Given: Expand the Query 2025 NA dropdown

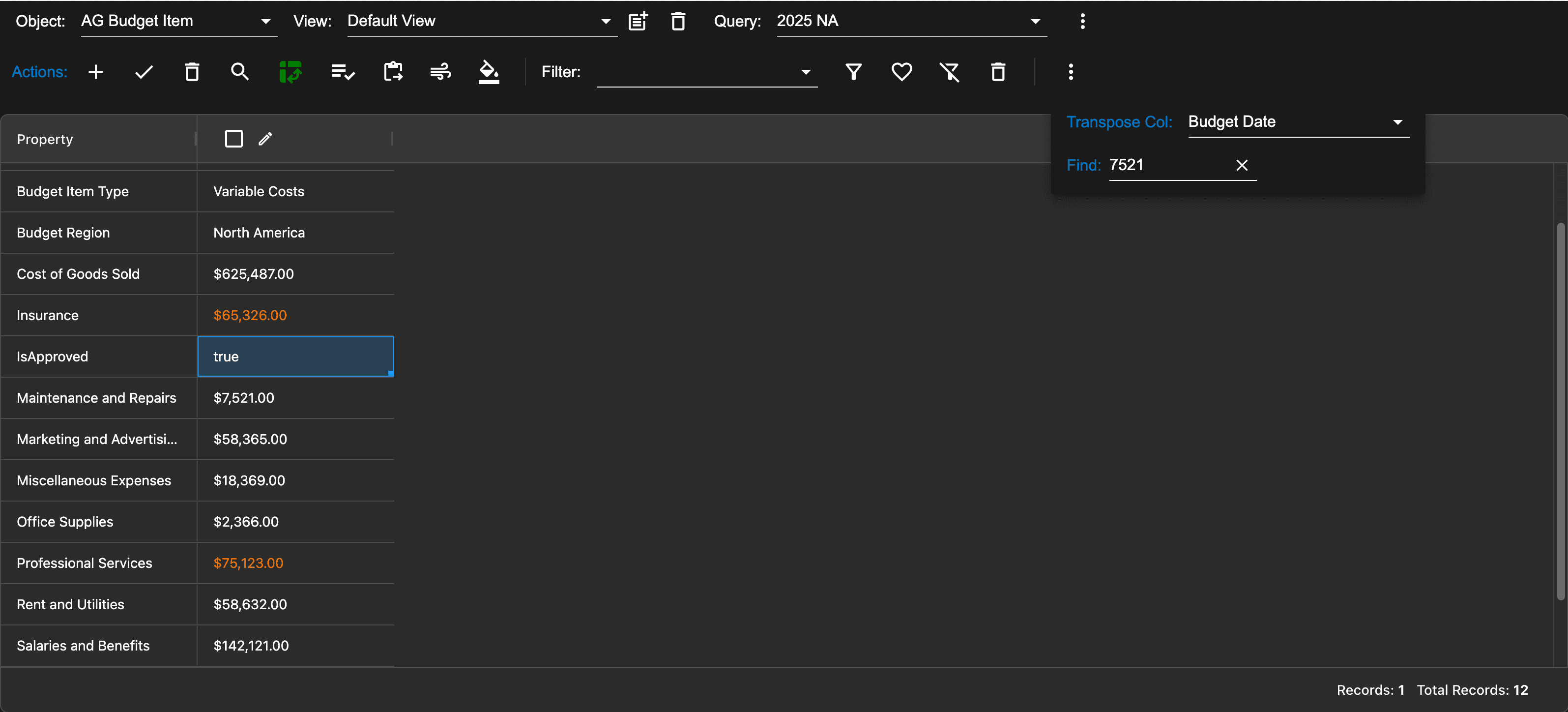Looking at the screenshot, I should pyautogui.click(x=911, y=21).
